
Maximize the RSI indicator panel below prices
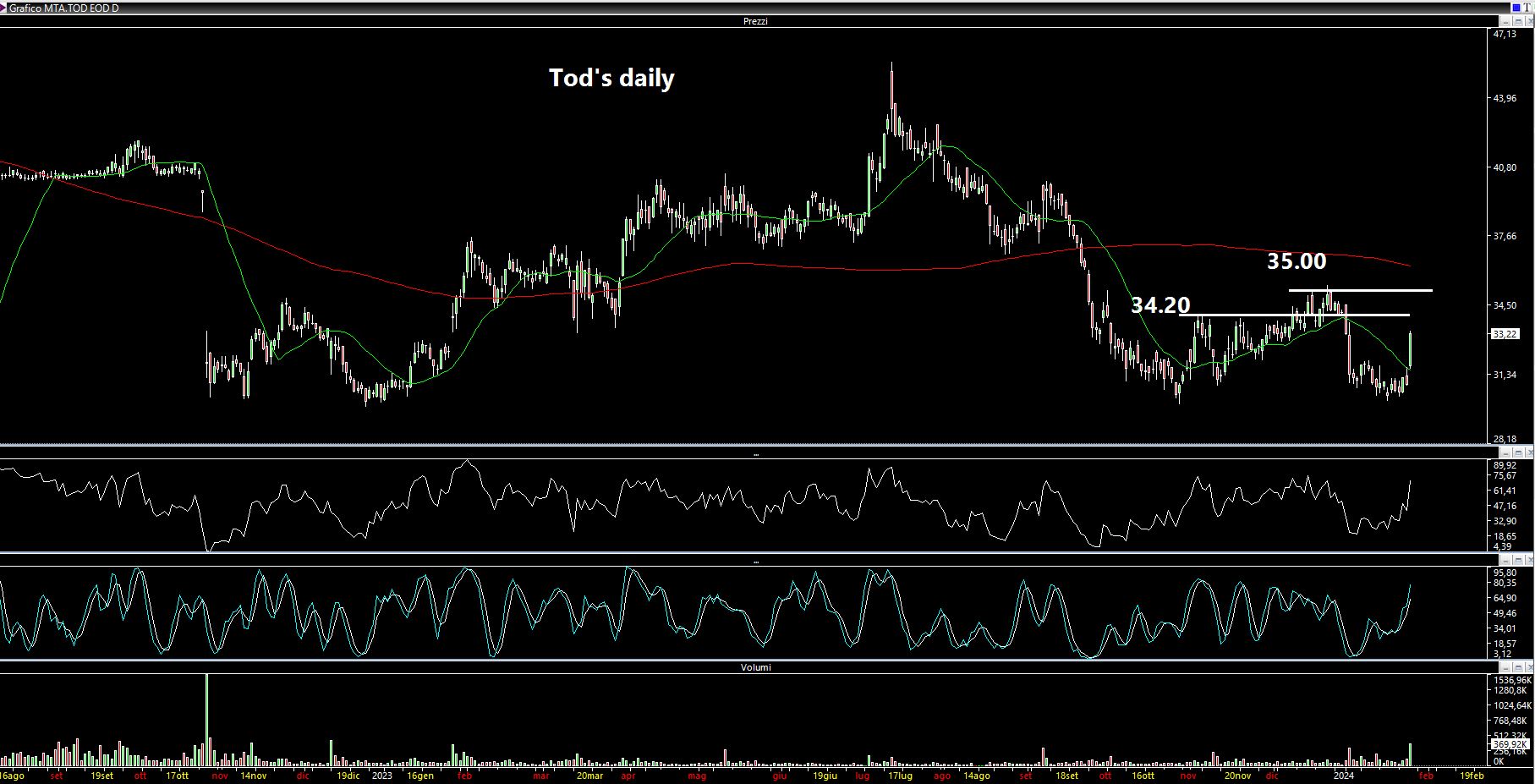[x=1518, y=453]
